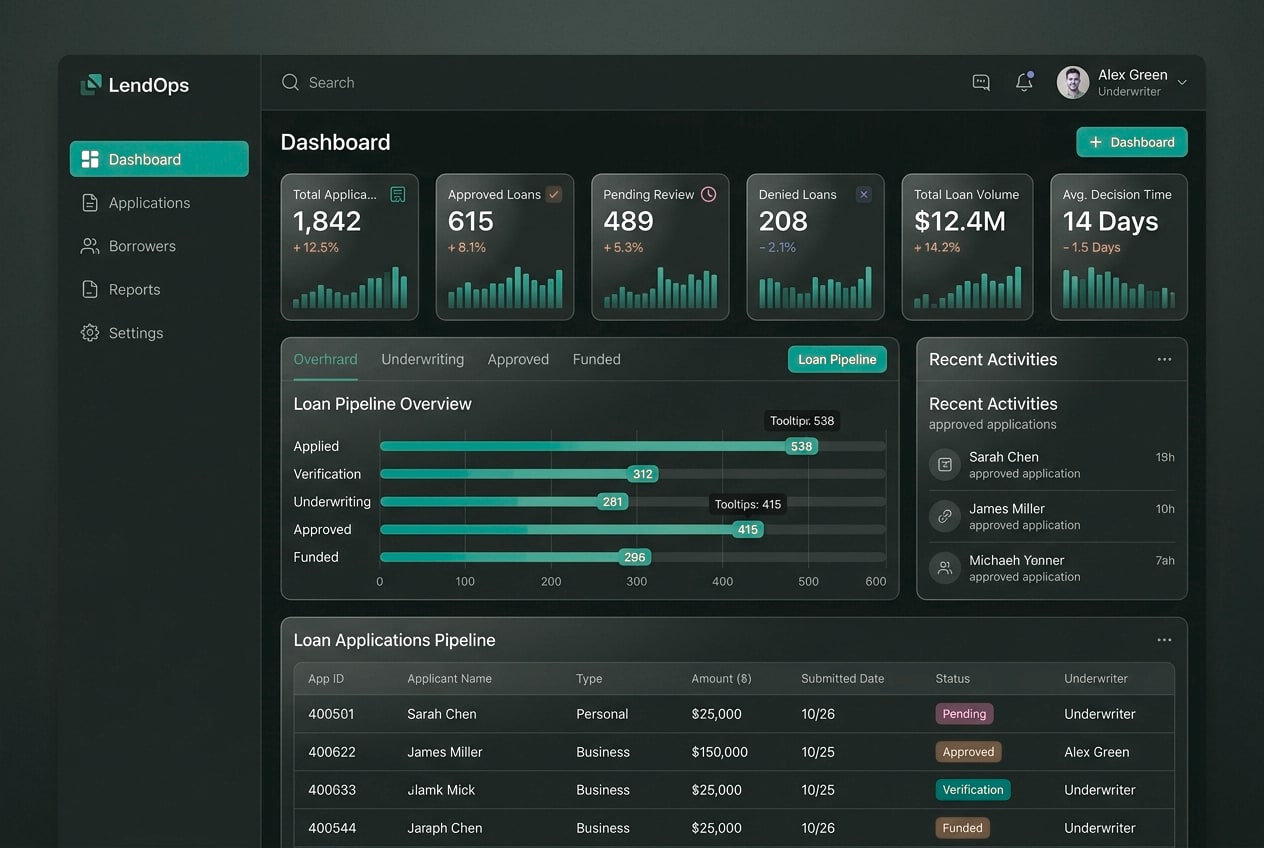Click the Denied Loans X icon

864,194
